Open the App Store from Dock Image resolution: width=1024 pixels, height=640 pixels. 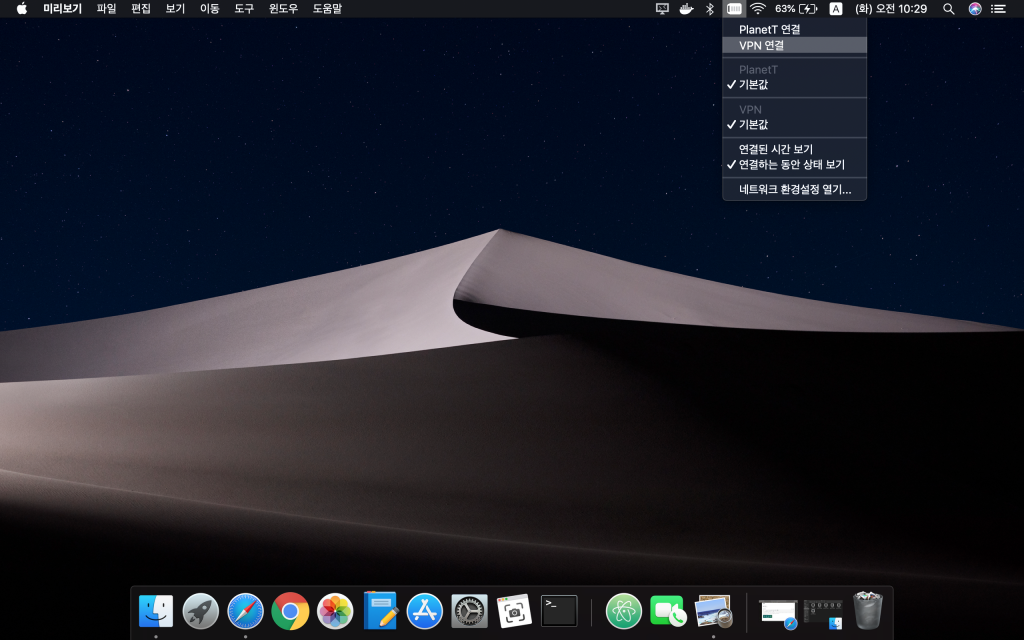pyautogui.click(x=424, y=611)
